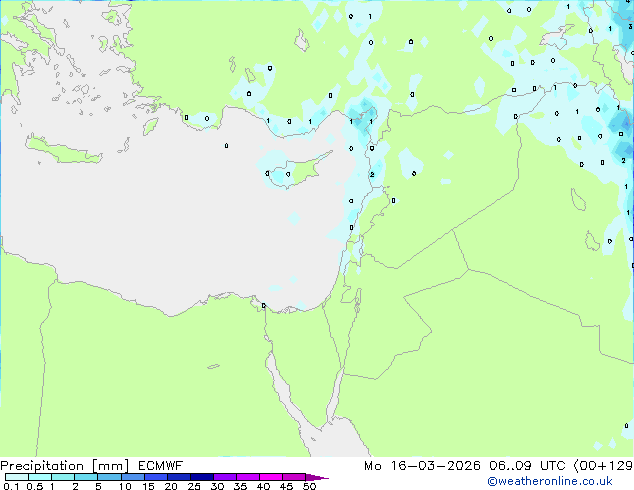Click the legend value '35'
Viewport: 634px width, 490px height.
[240, 486]
